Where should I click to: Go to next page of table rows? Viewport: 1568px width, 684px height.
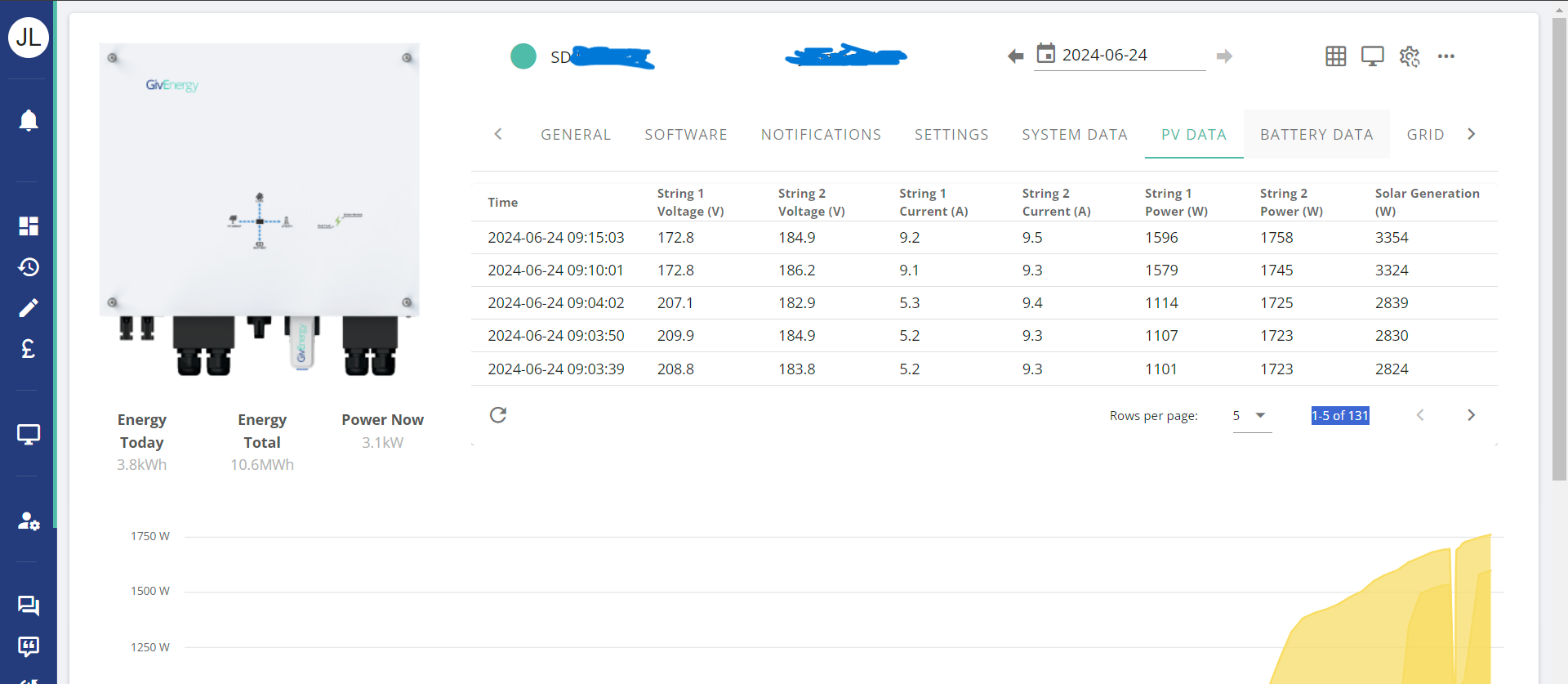[1471, 415]
